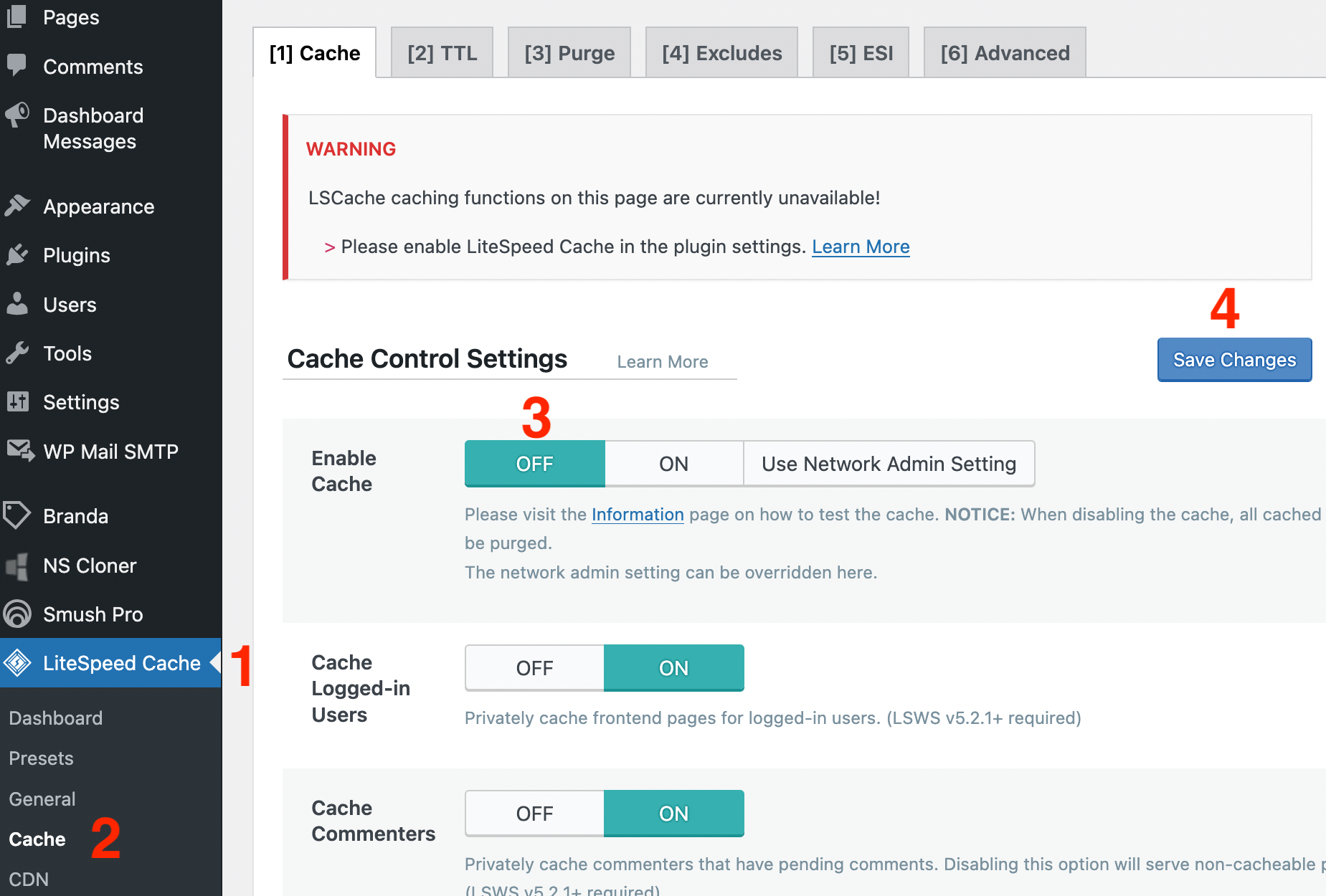Select Use Network Admin Setting option
The height and width of the screenshot is (896, 1326).
coord(889,464)
